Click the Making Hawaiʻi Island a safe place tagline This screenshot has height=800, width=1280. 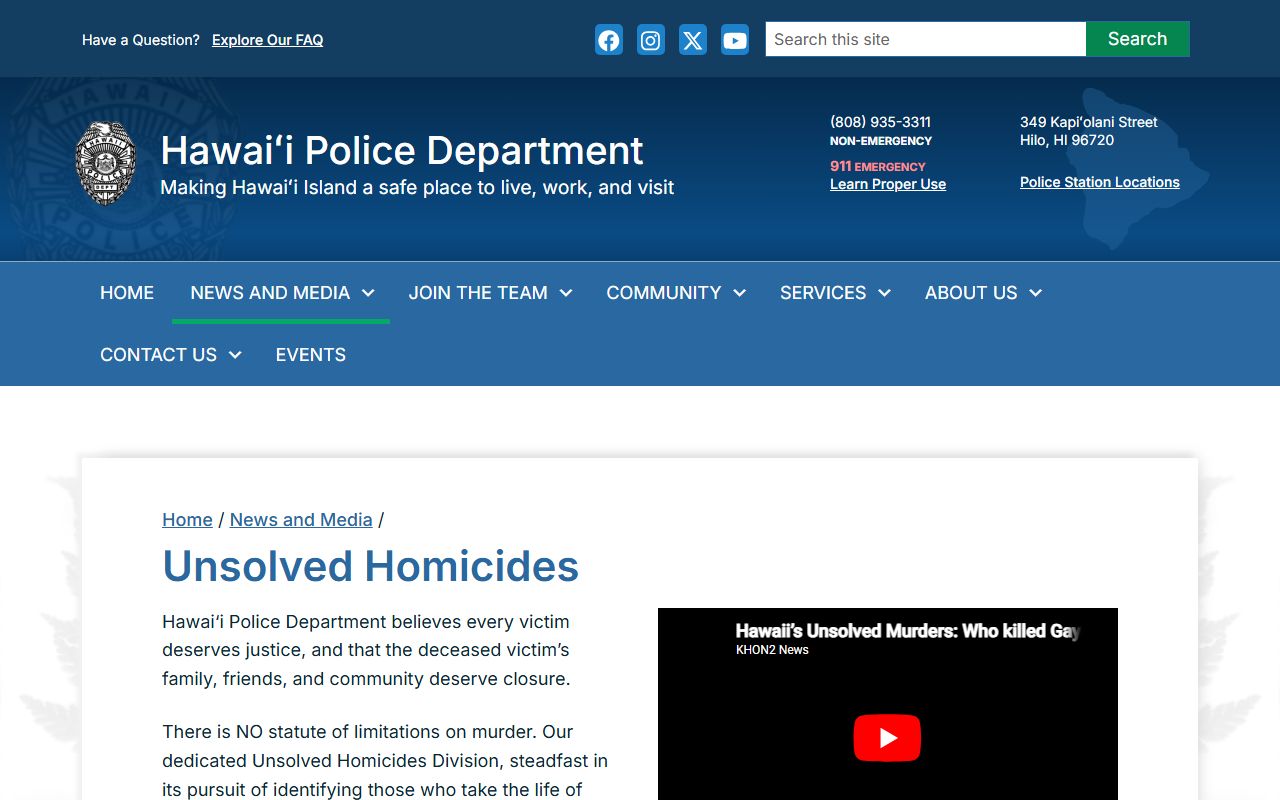[417, 187]
